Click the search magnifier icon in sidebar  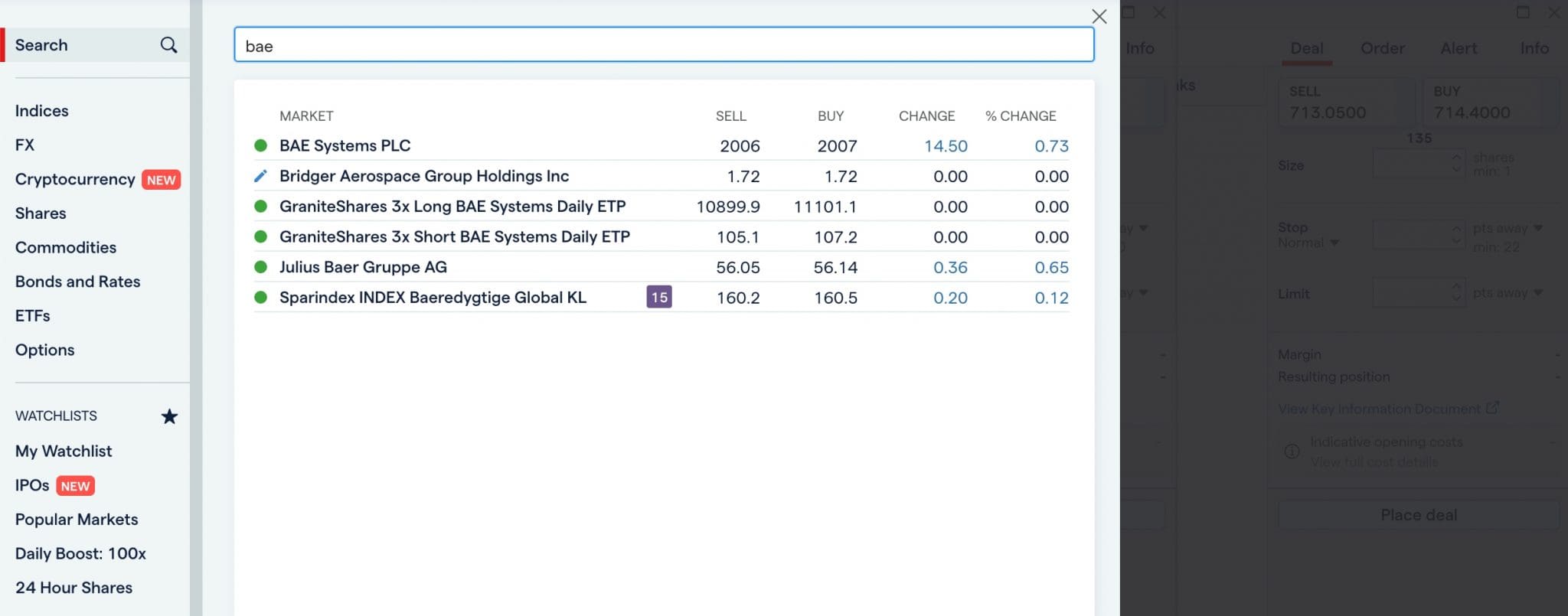pyautogui.click(x=168, y=45)
